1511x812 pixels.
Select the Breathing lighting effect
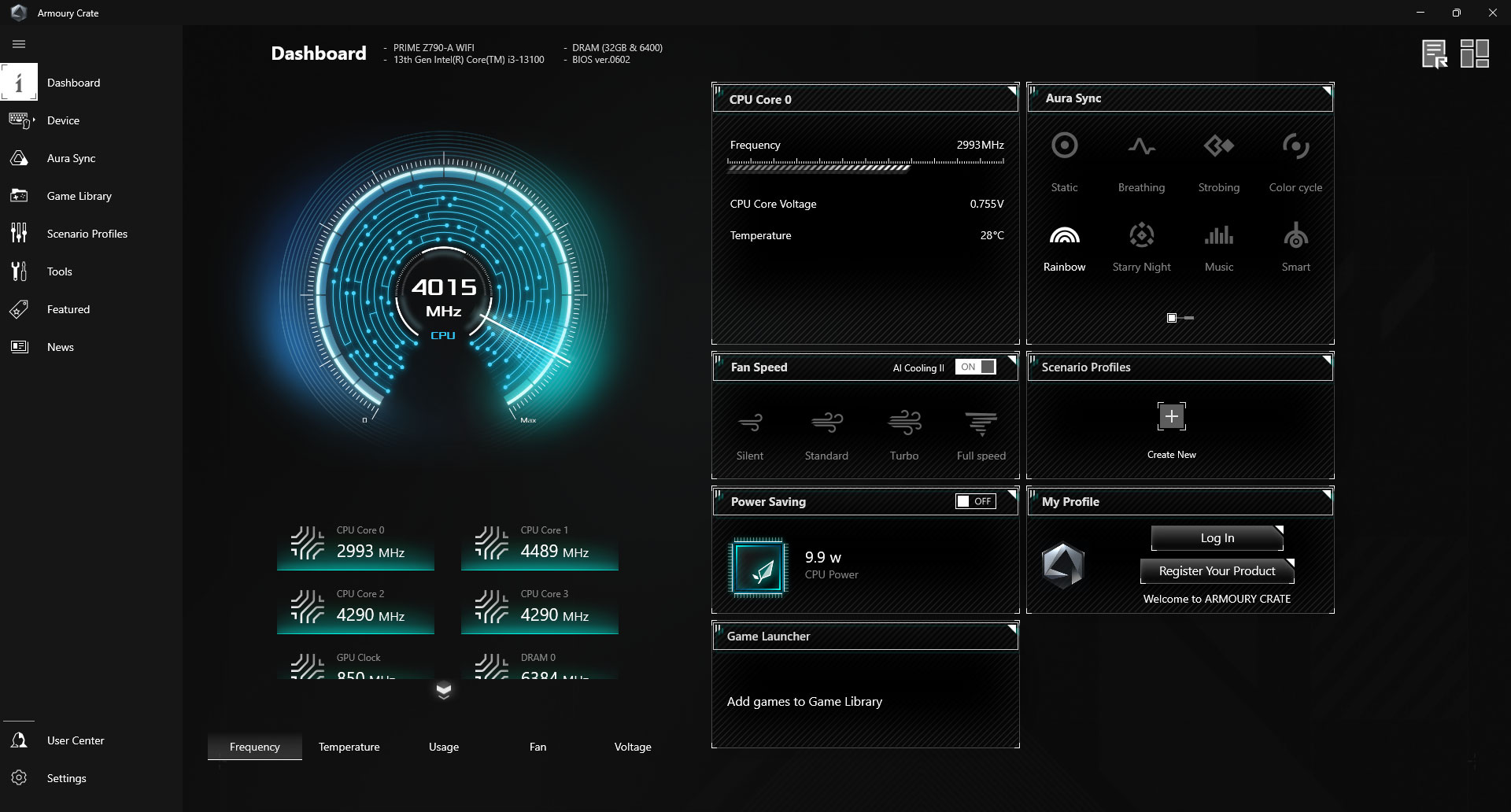point(1141,157)
